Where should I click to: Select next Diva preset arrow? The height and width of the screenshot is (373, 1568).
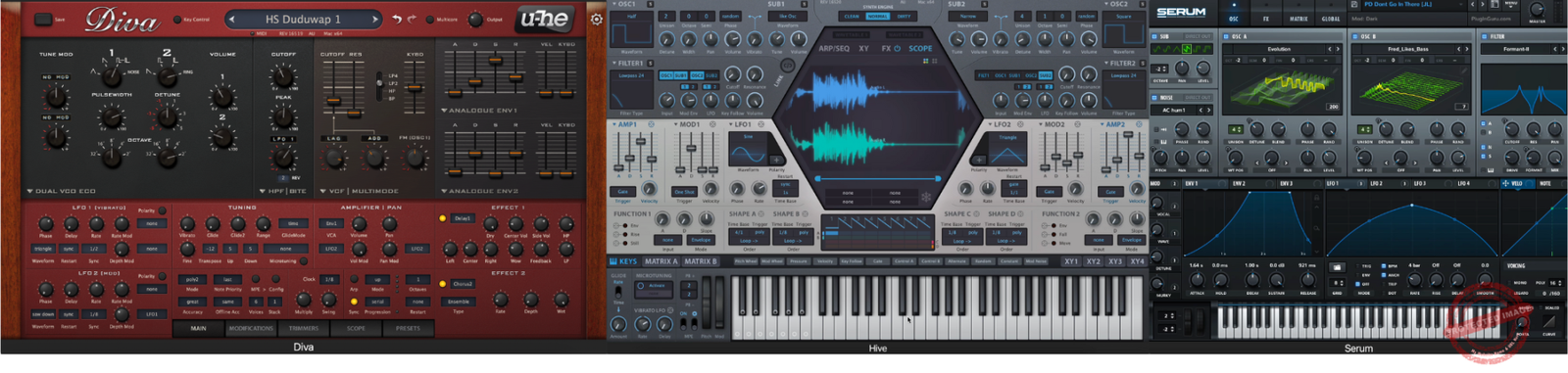pyautogui.click(x=374, y=19)
